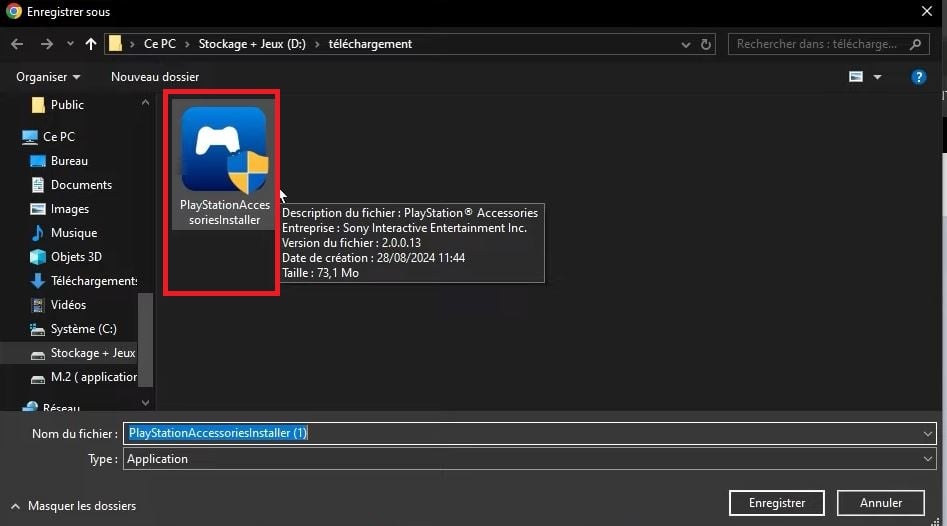Click the Rechercher search field

818,44
